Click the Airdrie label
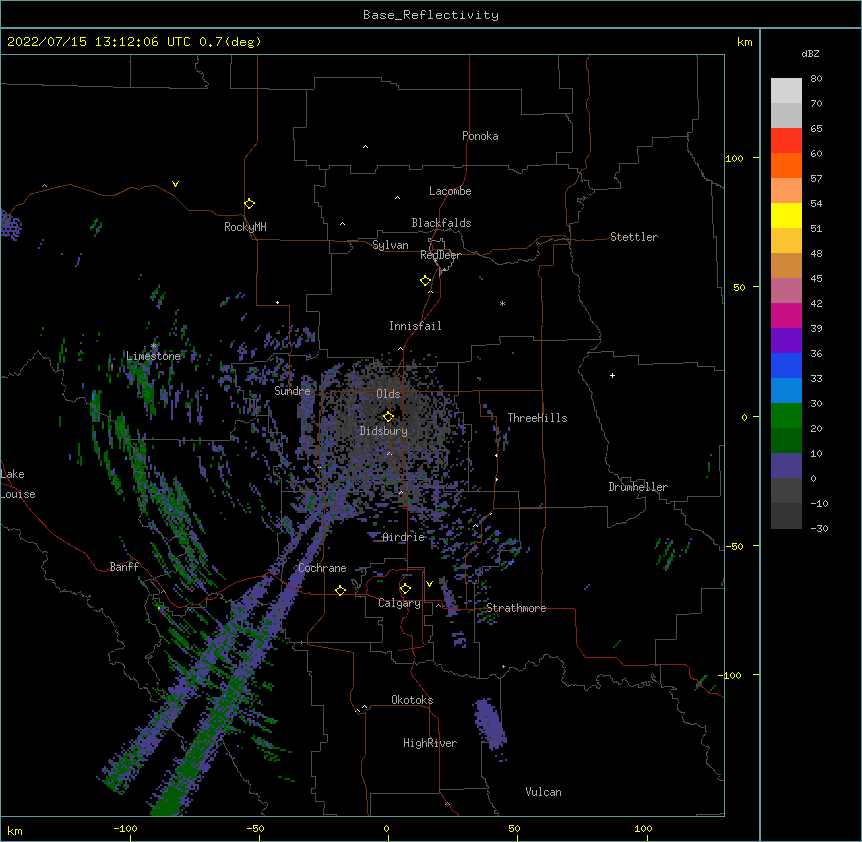 403,537
